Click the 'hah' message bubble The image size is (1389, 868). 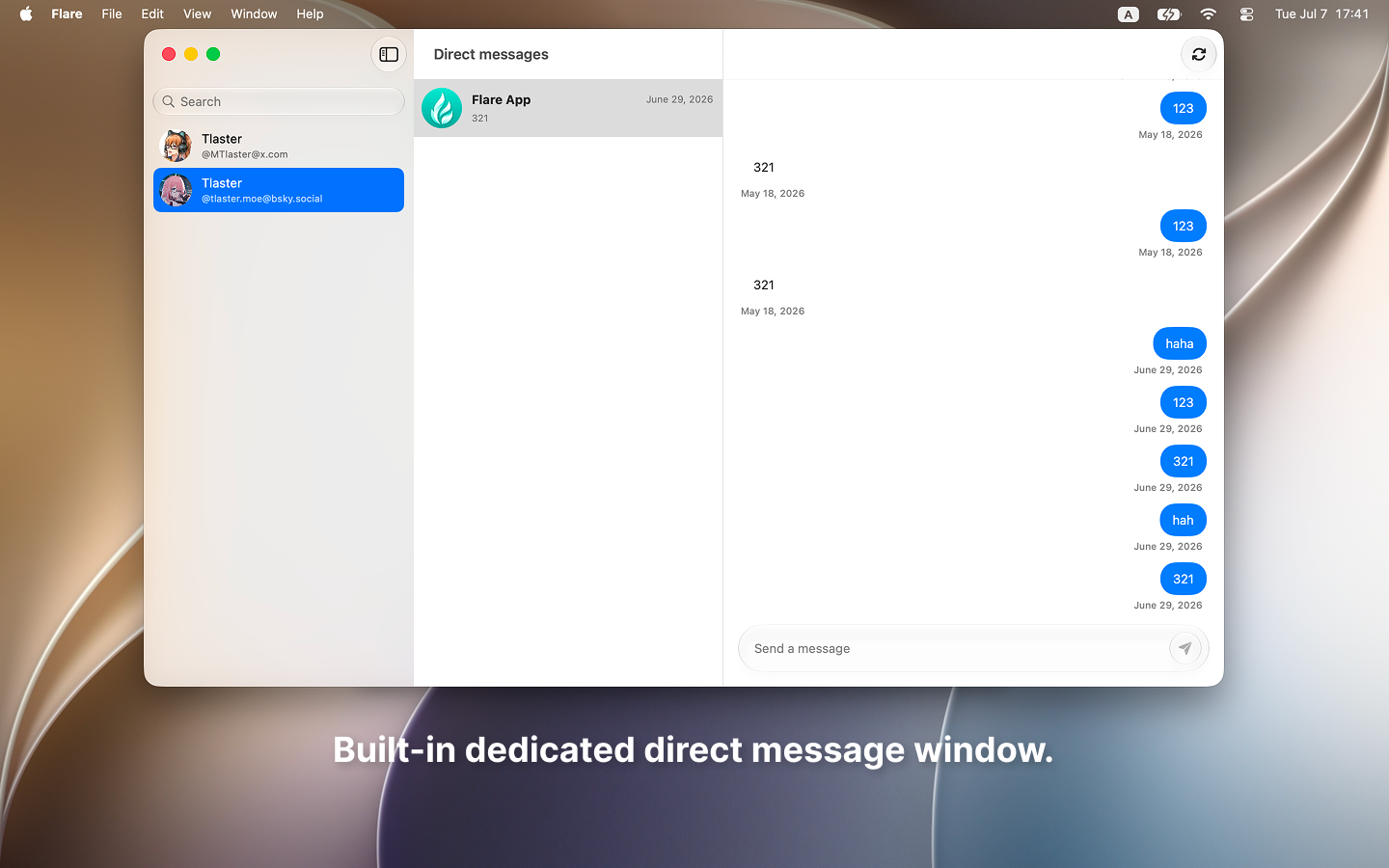1183,520
